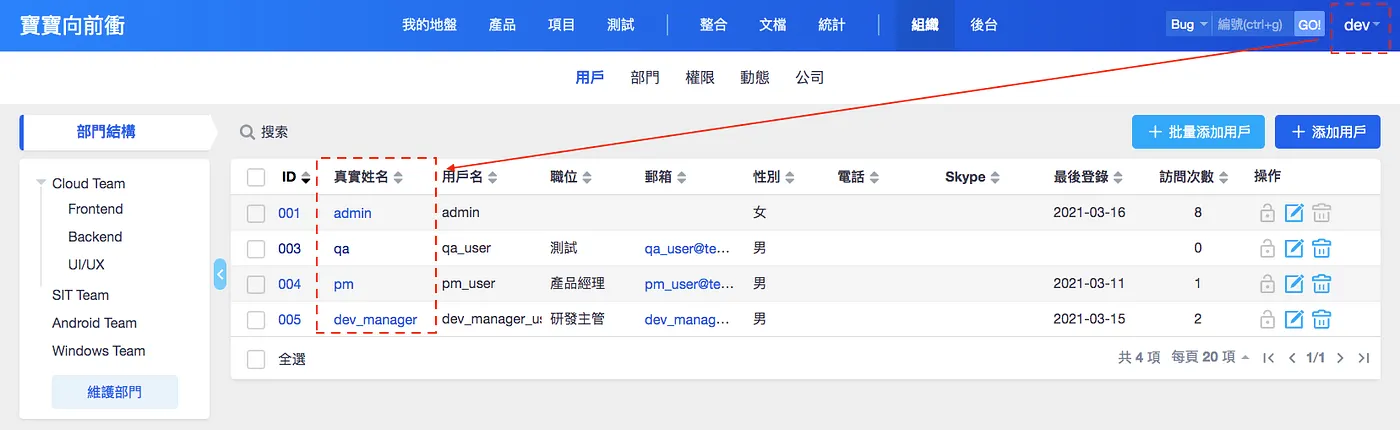Viewport: 1400px width, 430px height.
Task: Go to previous page icon
Action: click(1292, 358)
